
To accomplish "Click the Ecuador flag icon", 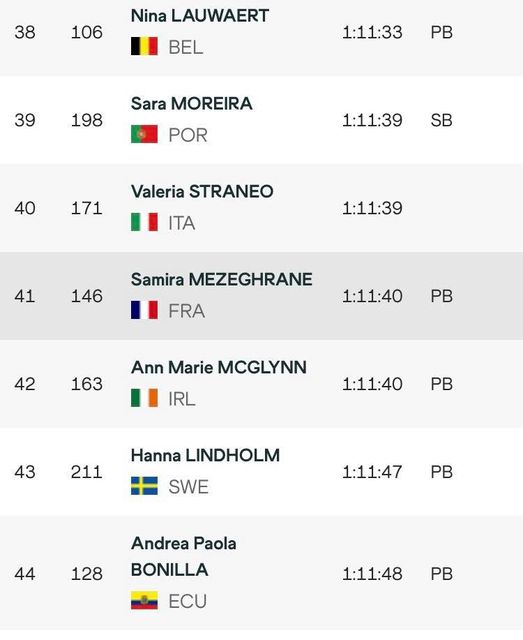I will pyautogui.click(x=144, y=600).
